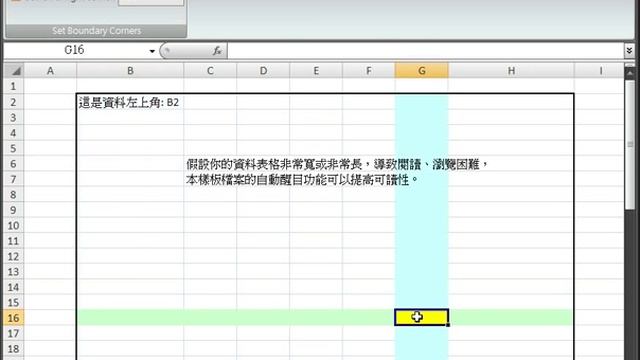Click the vertical scrollbar thumb
640x360 pixels.
pyautogui.click(x=630, y=145)
